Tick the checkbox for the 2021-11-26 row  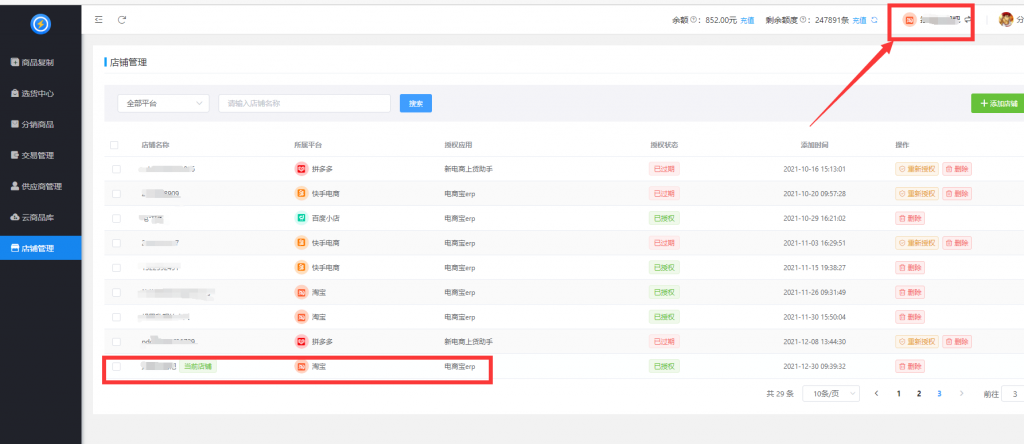coord(116,292)
